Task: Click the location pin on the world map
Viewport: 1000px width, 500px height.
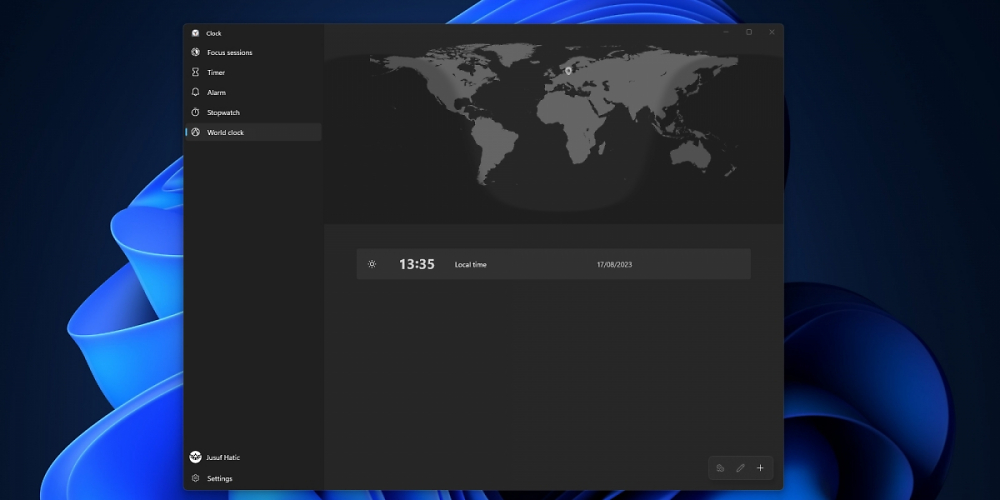Action: pyautogui.click(x=568, y=71)
